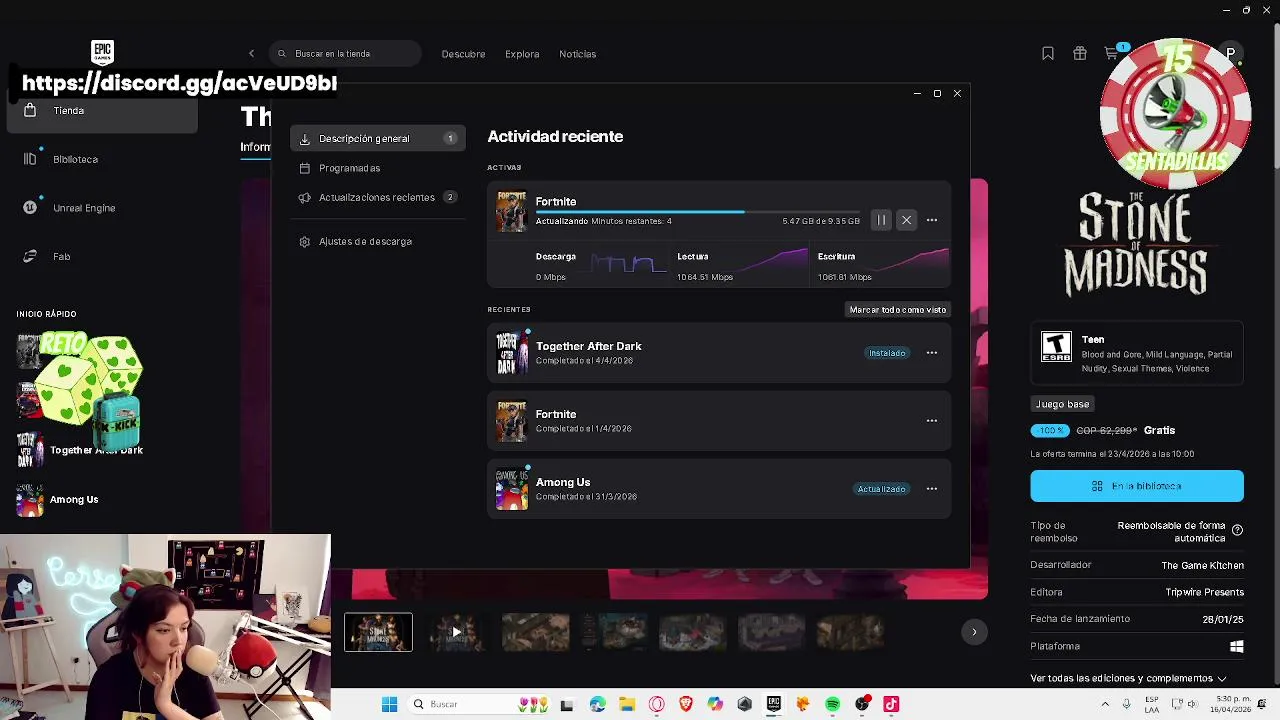Open three-dot menu for Among Us entry
Screen dimensions: 1280x720
point(932,489)
